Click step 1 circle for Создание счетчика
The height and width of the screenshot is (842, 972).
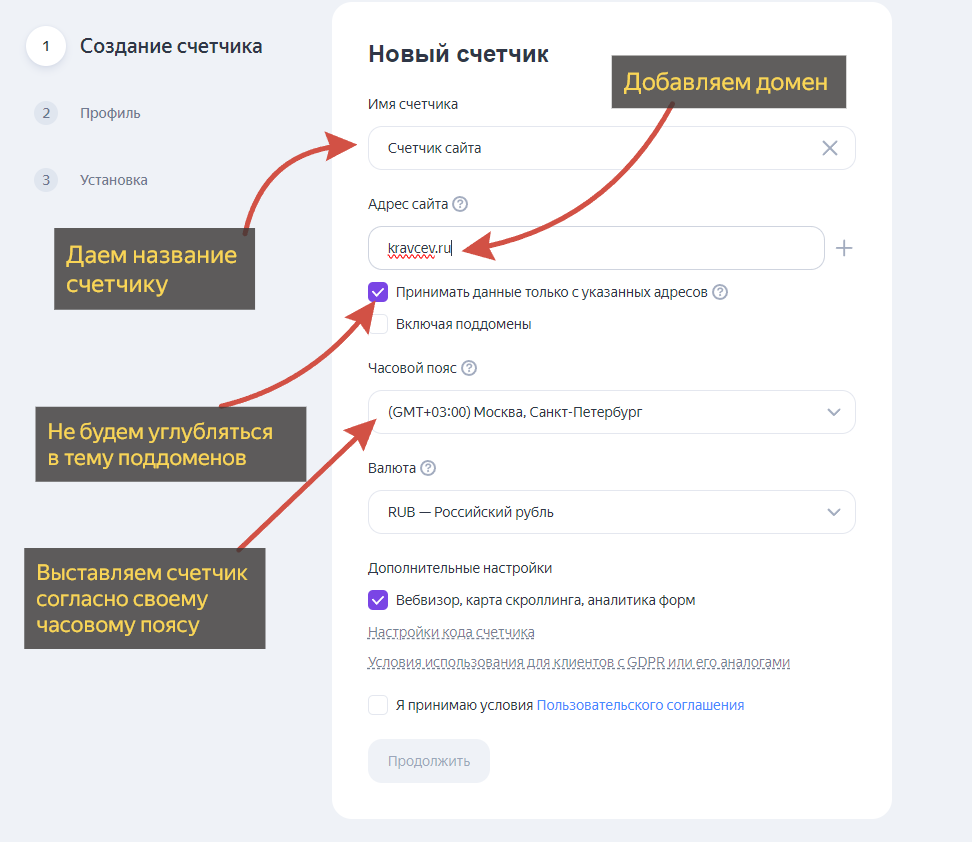pyautogui.click(x=46, y=47)
